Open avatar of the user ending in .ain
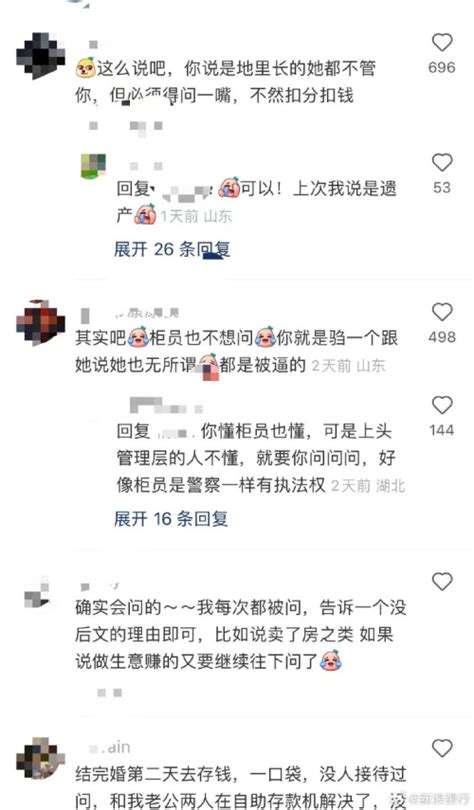Viewport: 474px width, 810px height. [41, 758]
